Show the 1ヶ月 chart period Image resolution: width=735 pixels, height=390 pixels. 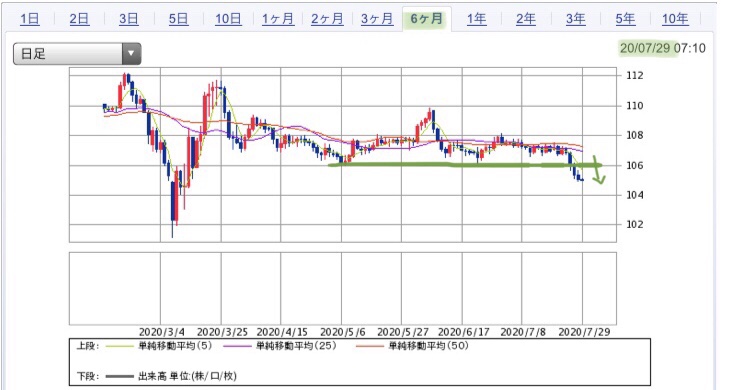tap(278, 19)
